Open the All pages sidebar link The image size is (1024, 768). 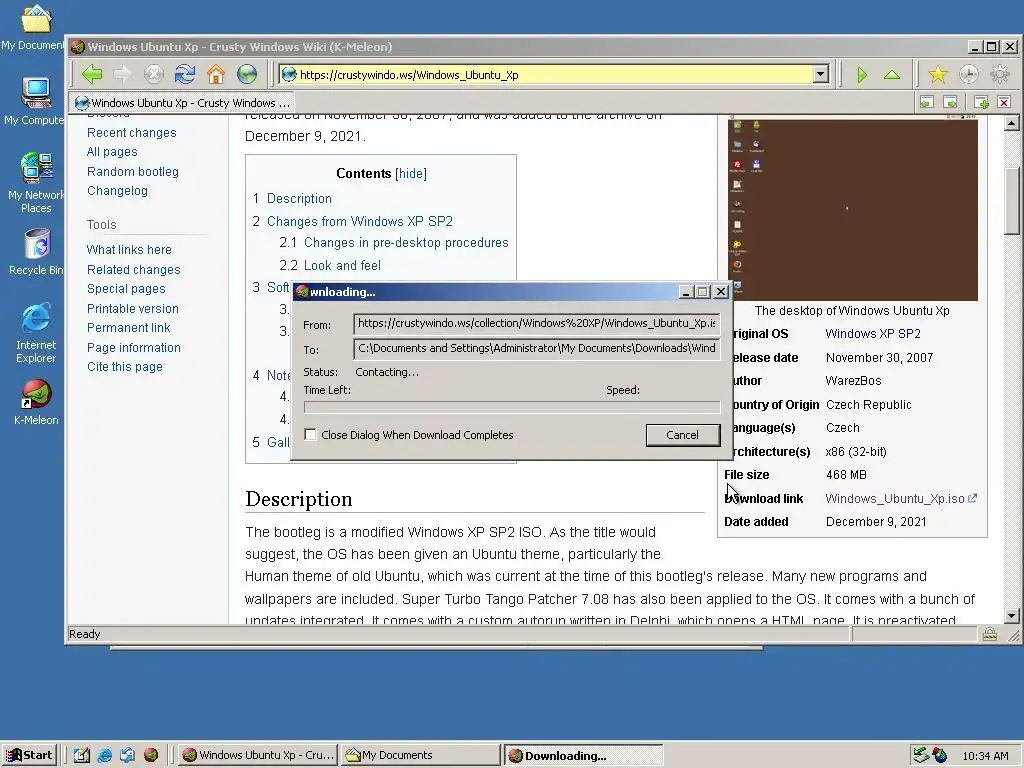pos(112,152)
